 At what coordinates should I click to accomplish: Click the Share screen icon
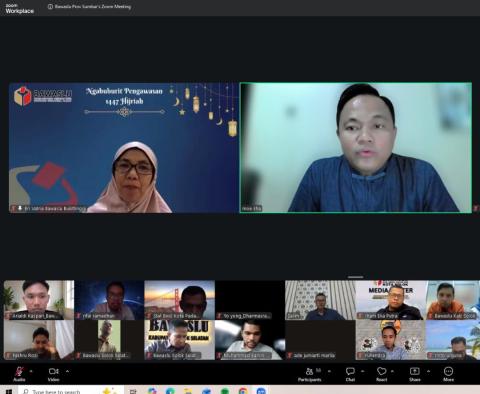(x=415, y=374)
